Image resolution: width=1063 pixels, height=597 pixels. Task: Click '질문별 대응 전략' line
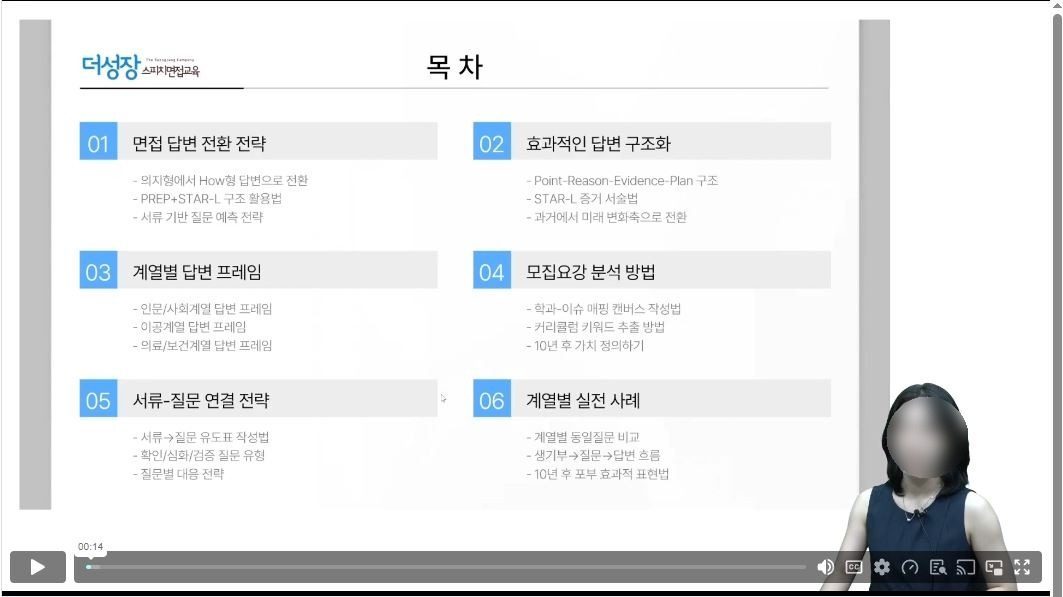pos(178,474)
